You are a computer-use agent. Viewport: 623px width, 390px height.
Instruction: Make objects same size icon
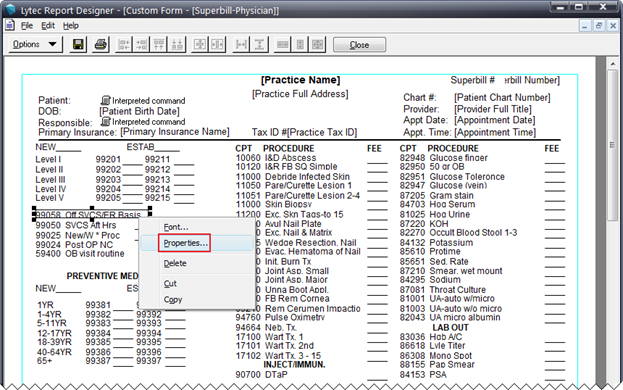317,44
